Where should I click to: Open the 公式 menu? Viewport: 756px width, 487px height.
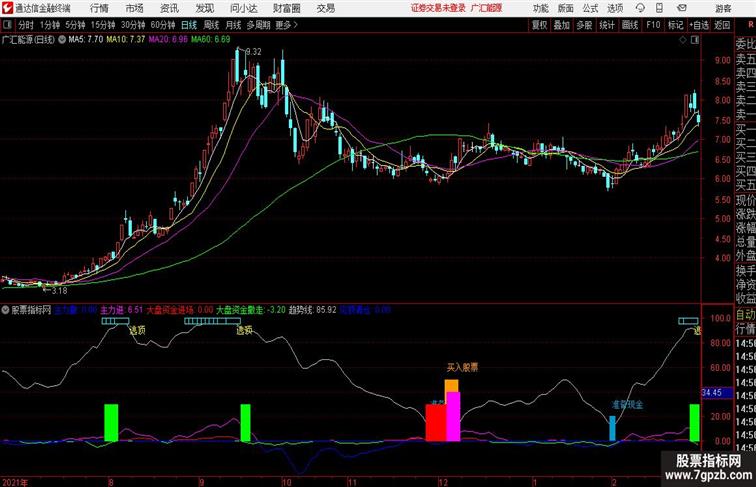tap(590, 8)
